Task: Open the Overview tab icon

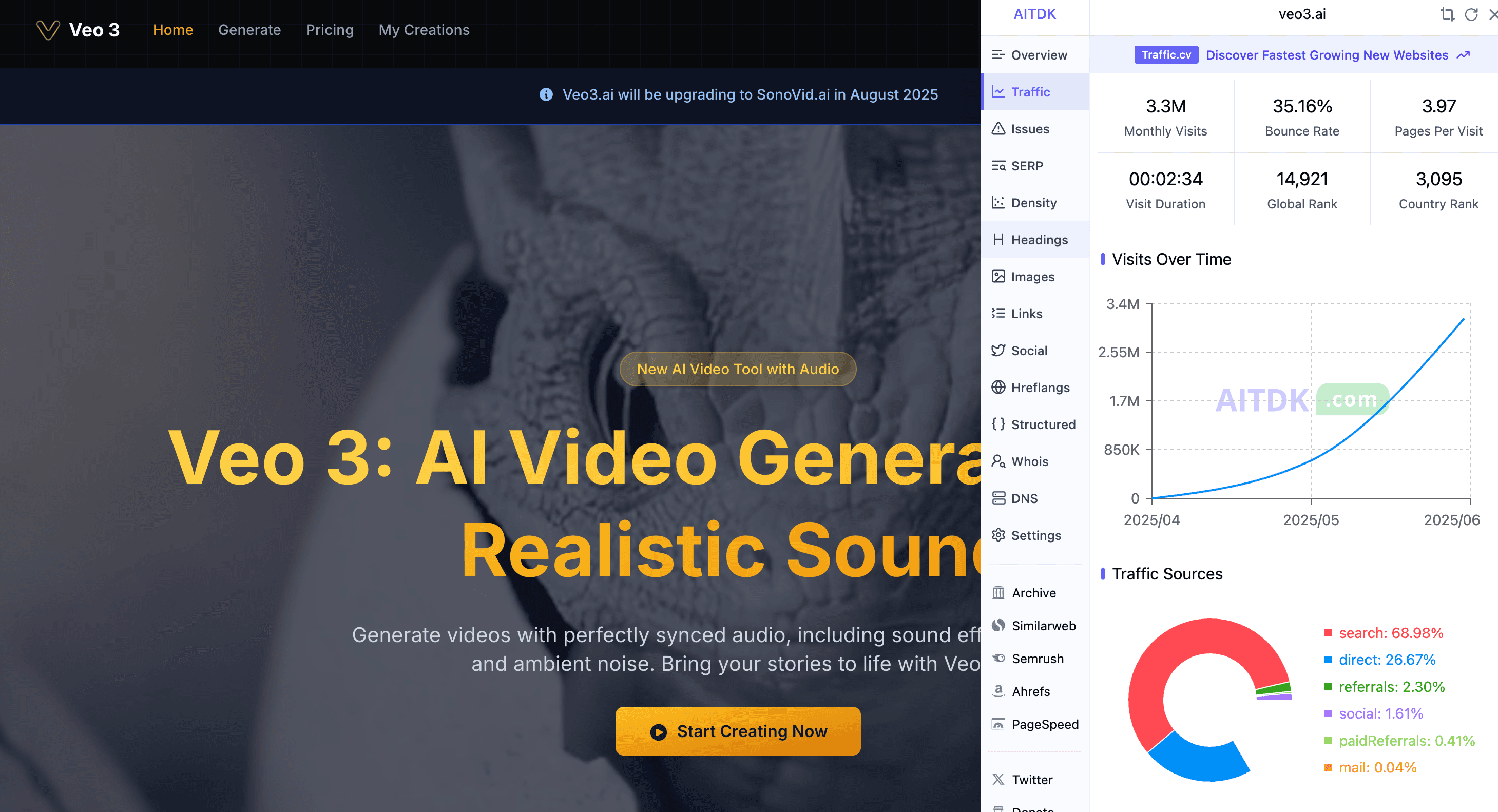Action: pyautogui.click(x=998, y=54)
